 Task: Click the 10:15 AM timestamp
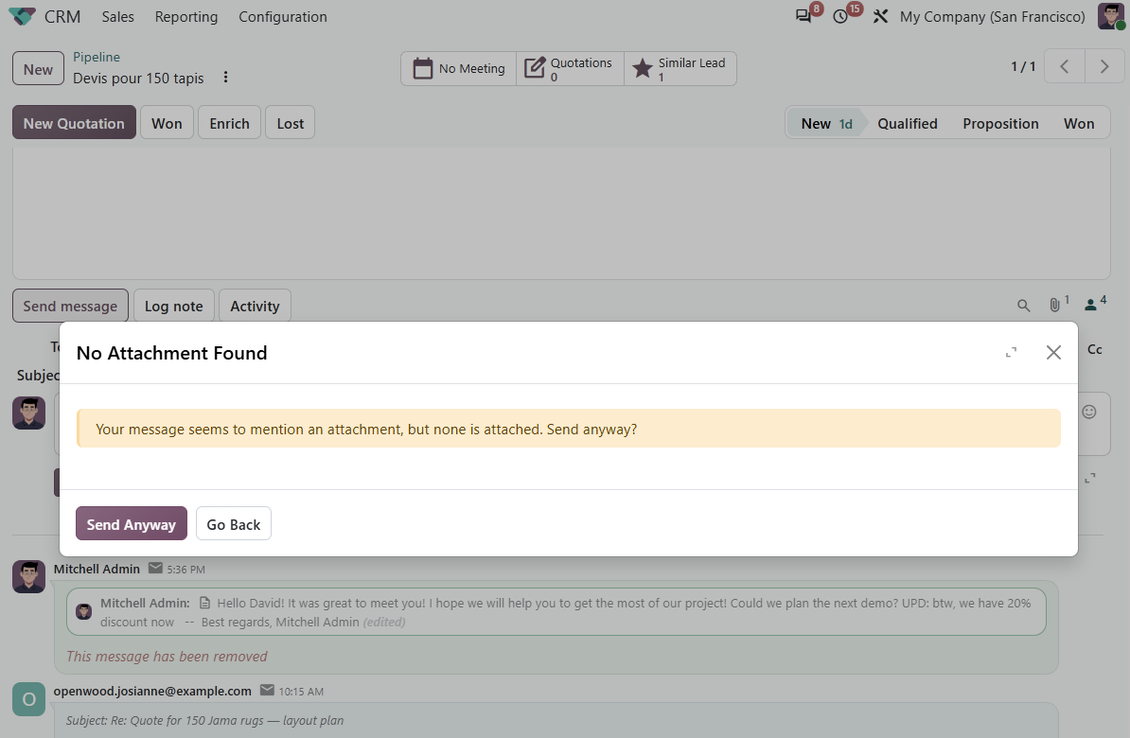(x=301, y=691)
